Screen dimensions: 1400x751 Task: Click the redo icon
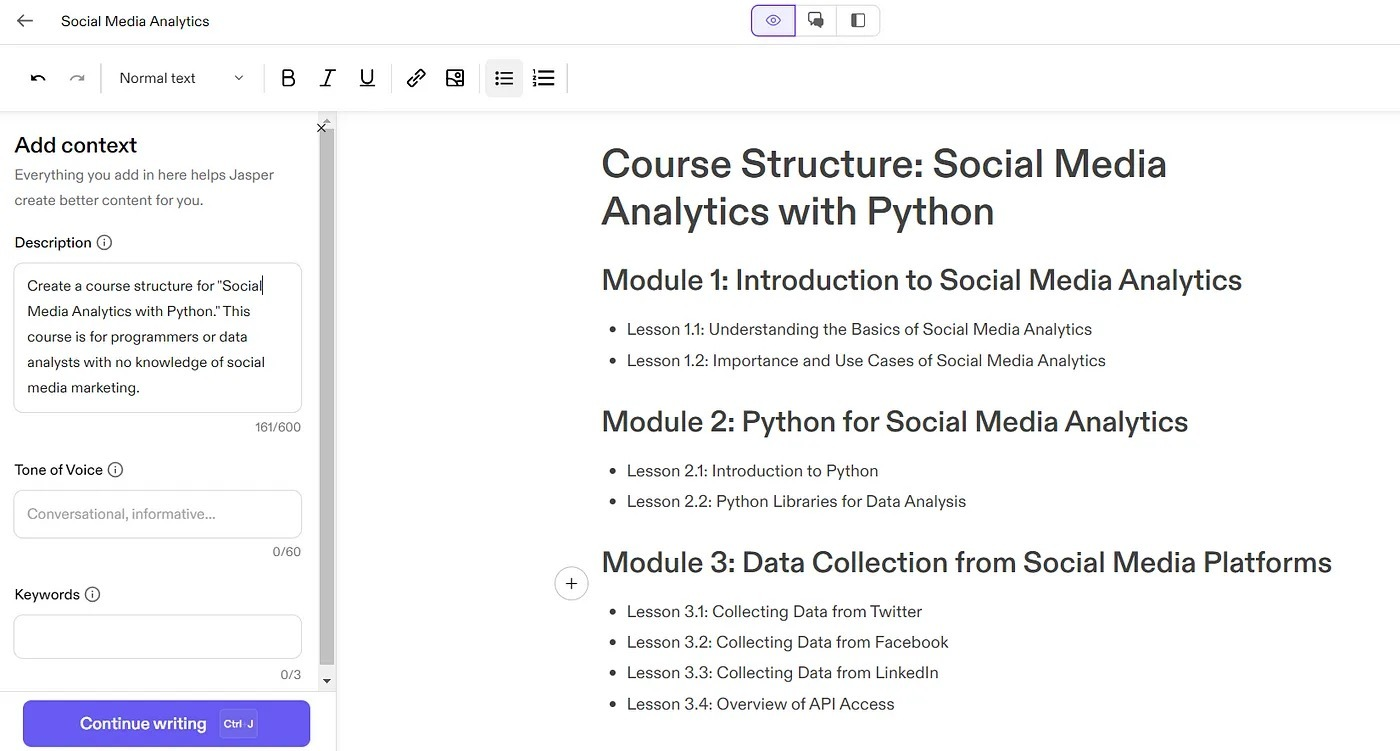click(77, 78)
